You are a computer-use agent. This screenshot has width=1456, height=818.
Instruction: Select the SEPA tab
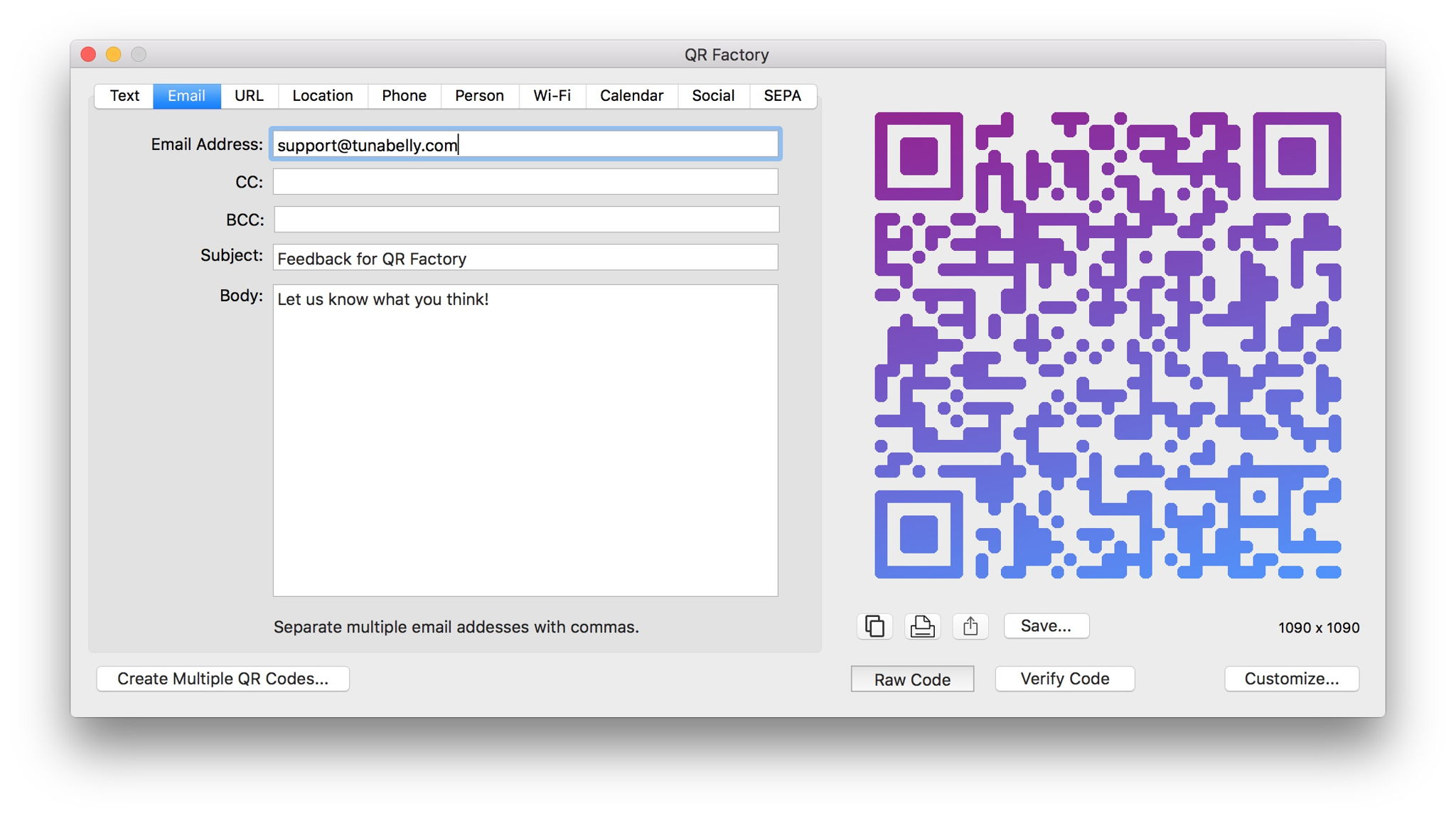[783, 96]
